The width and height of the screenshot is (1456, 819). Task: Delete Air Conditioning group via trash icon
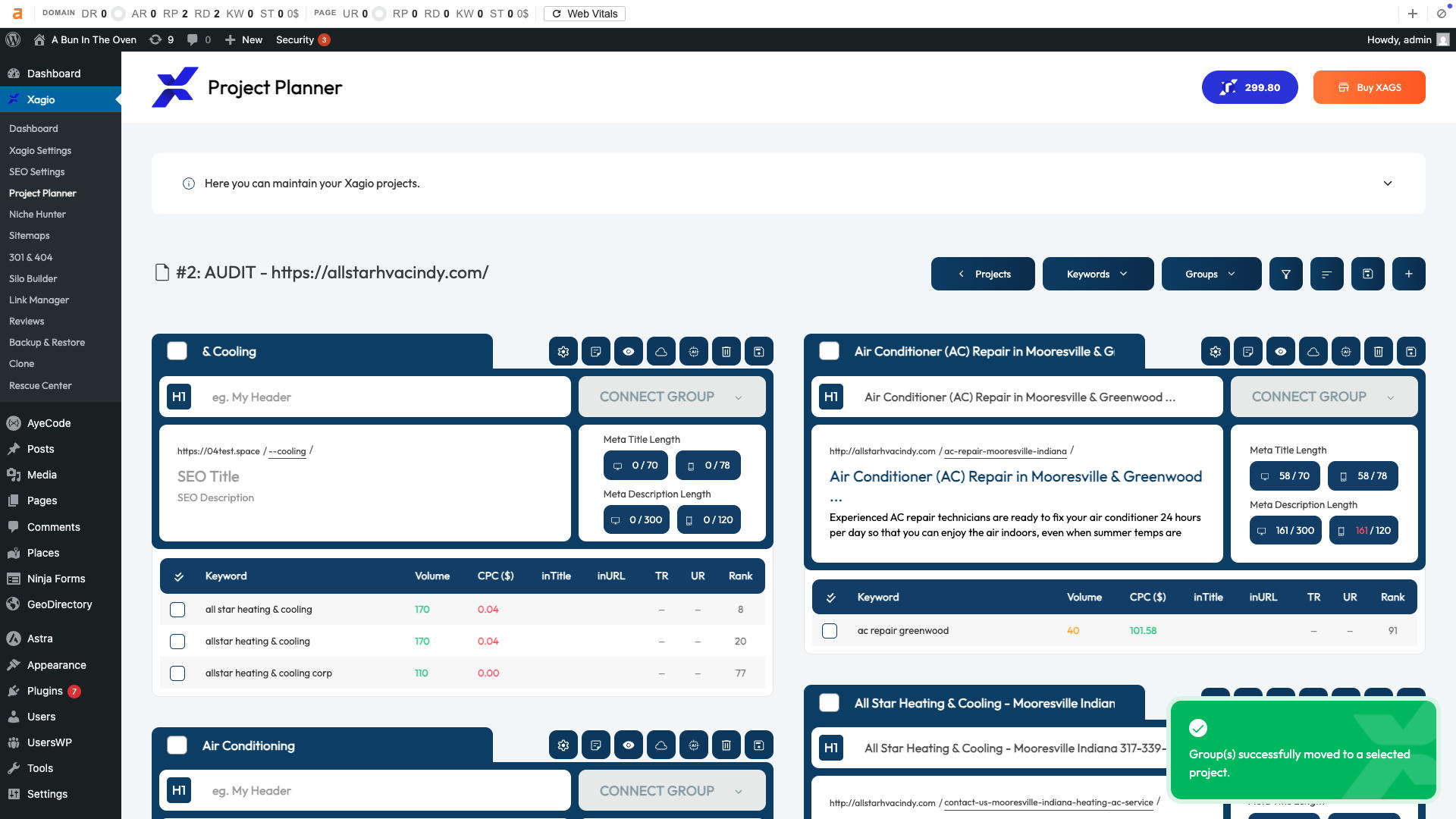click(x=726, y=745)
